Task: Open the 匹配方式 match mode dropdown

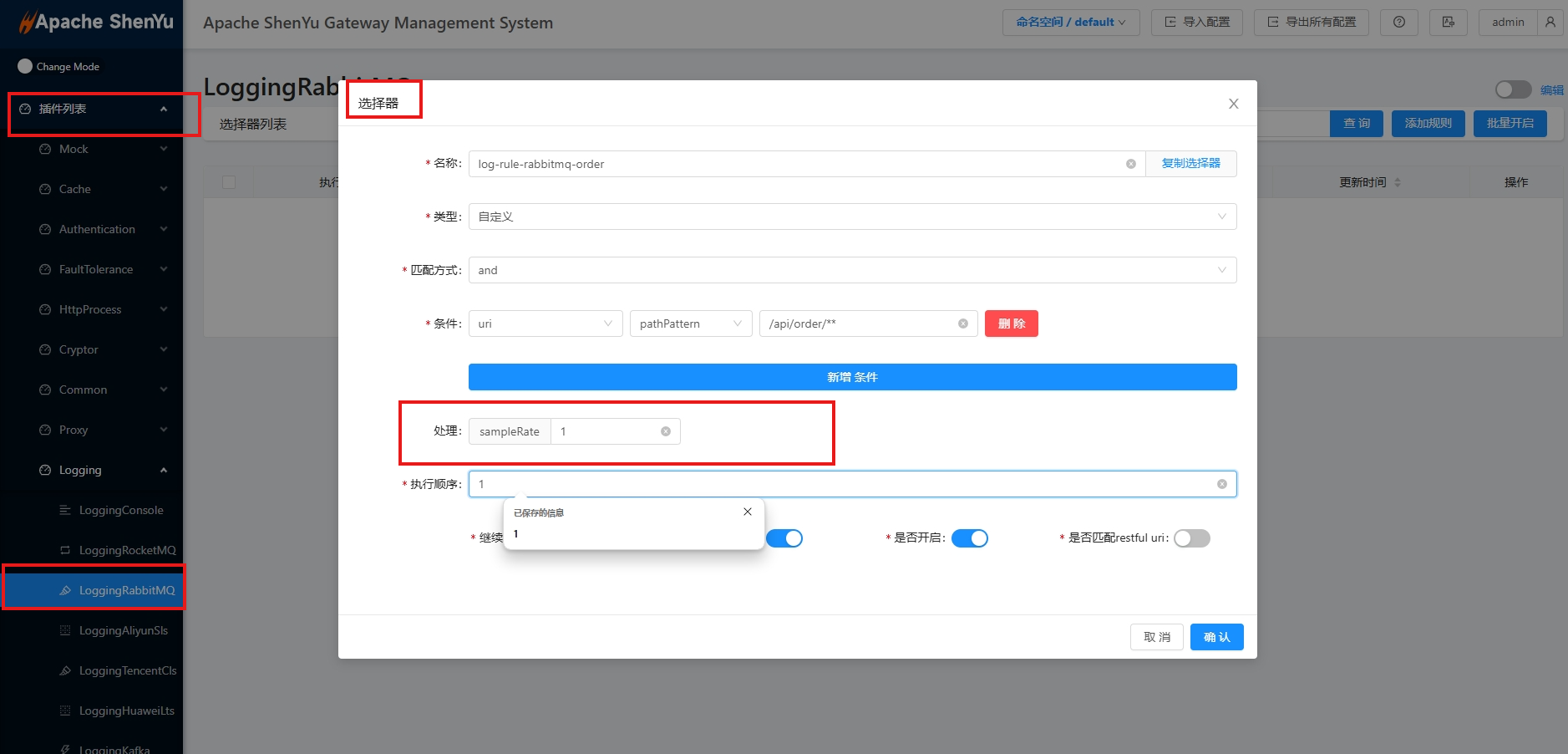Action: 852,270
